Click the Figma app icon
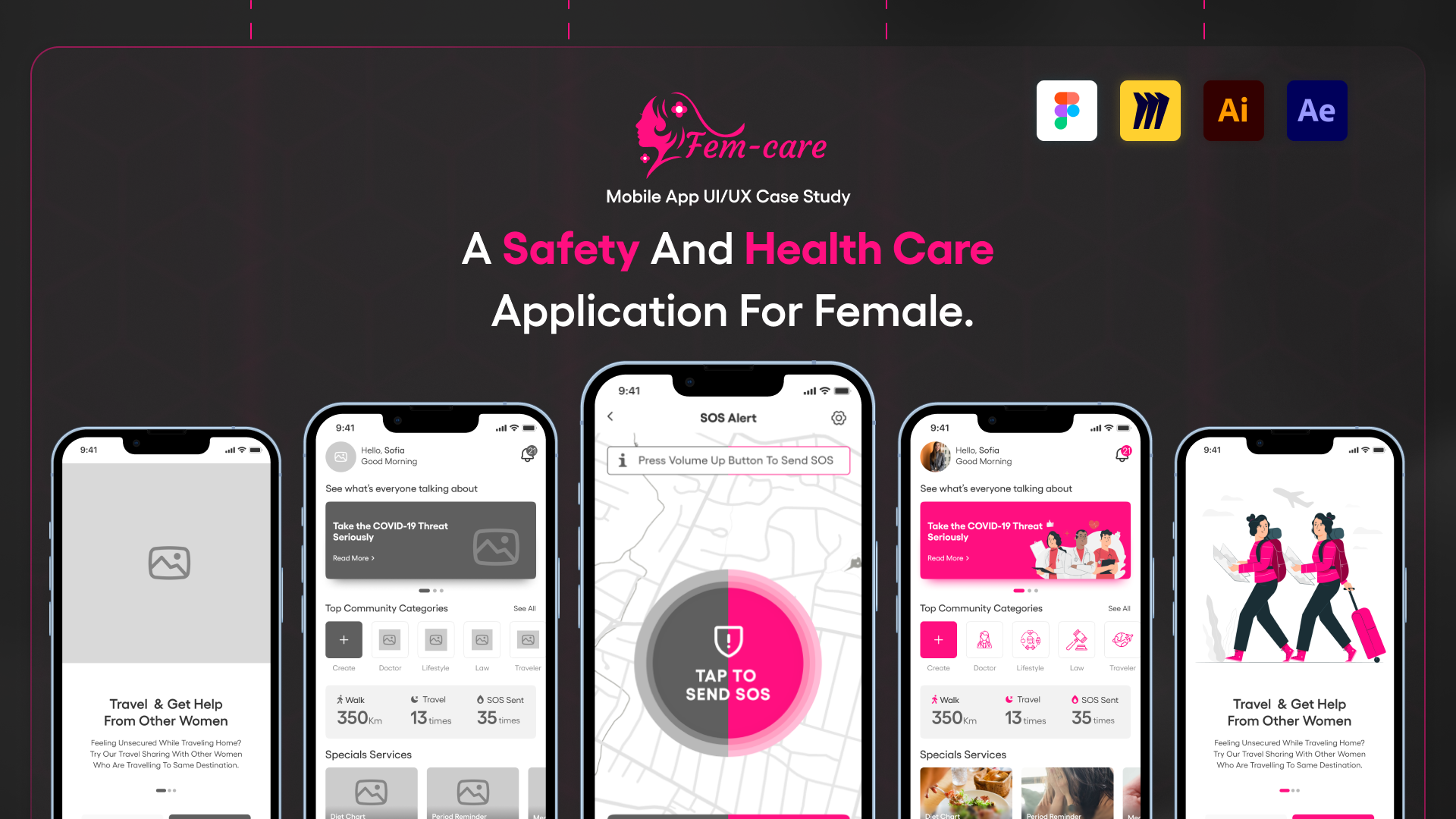The width and height of the screenshot is (1456, 819). (1066, 110)
